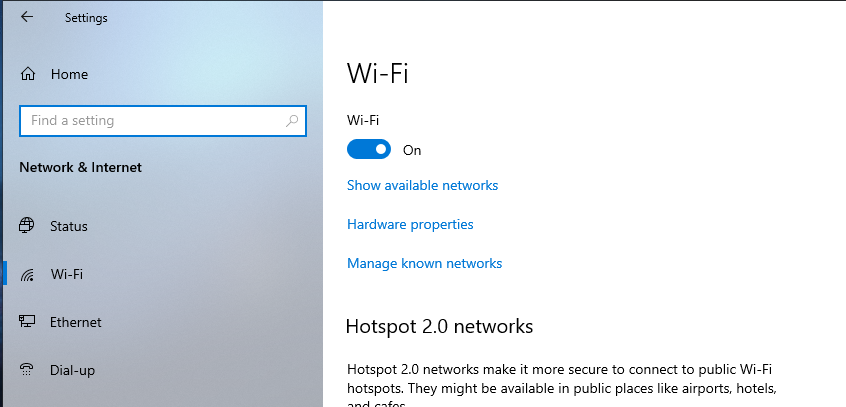Select the Dial-up label in sidebar
The height and width of the screenshot is (407, 846).
coord(72,370)
